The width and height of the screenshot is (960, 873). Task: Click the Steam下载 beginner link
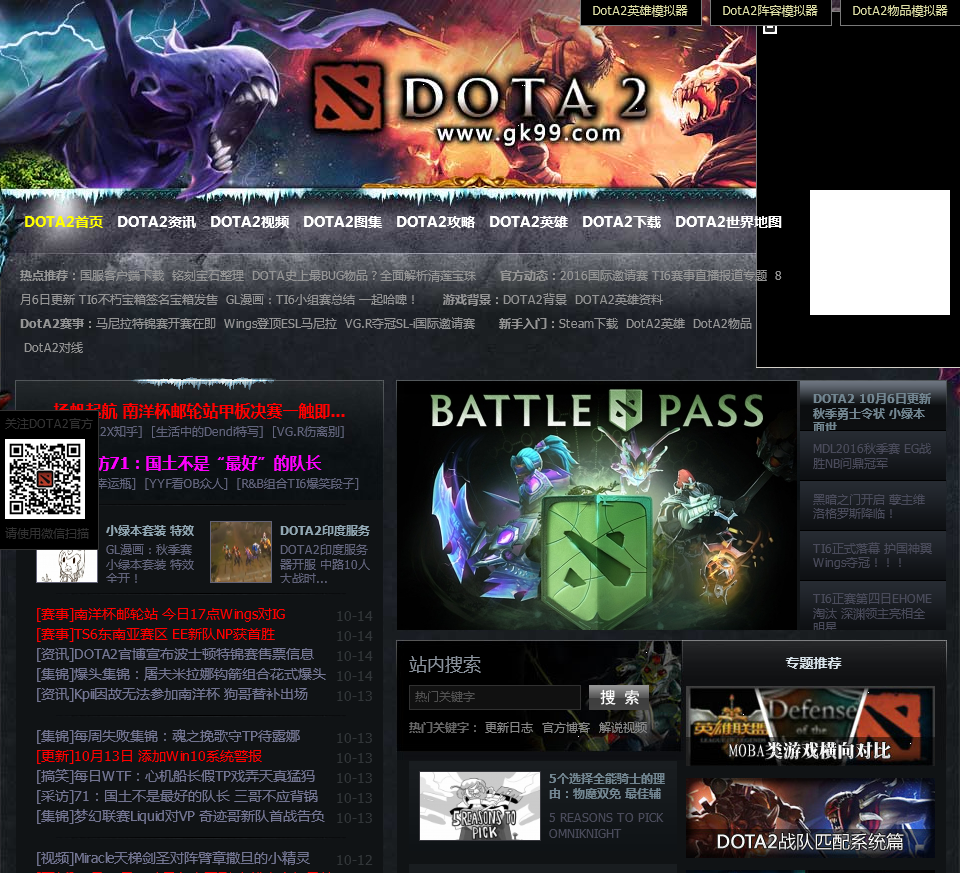coord(588,323)
